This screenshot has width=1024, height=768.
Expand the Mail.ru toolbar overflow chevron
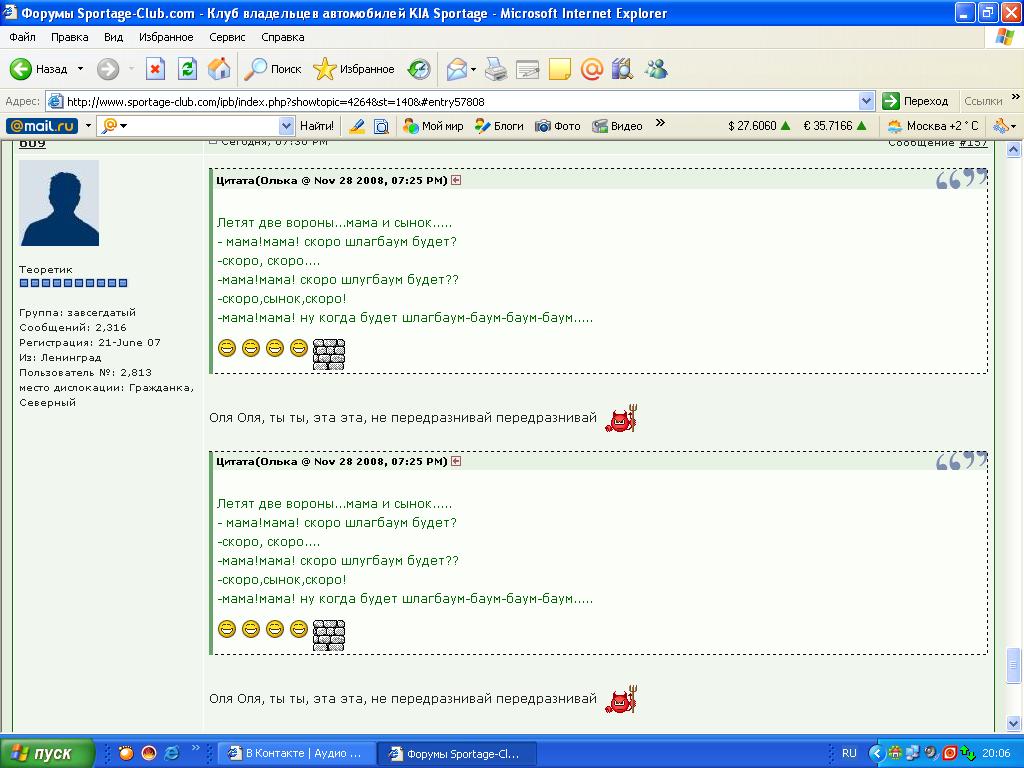click(660, 124)
